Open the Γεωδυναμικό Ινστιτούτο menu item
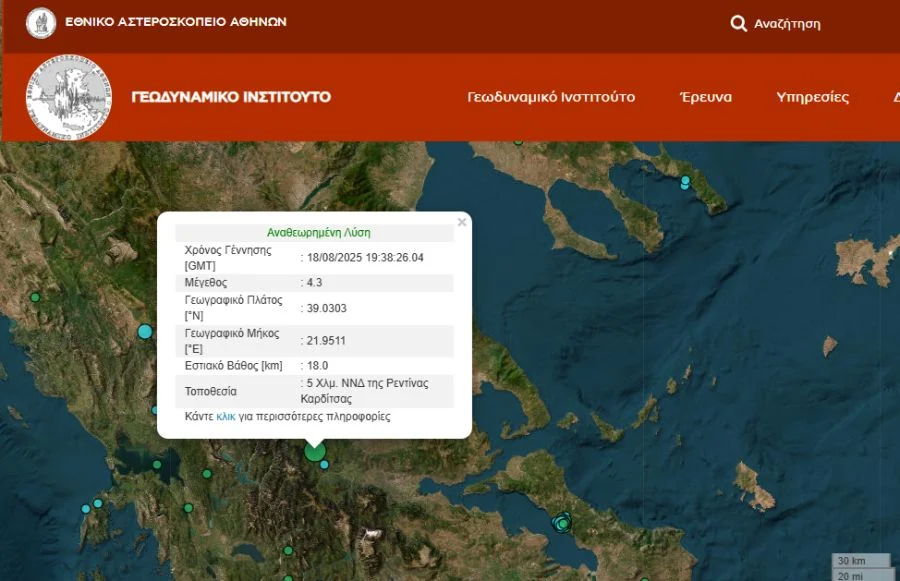Image resolution: width=900 pixels, height=581 pixels. click(x=551, y=97)
